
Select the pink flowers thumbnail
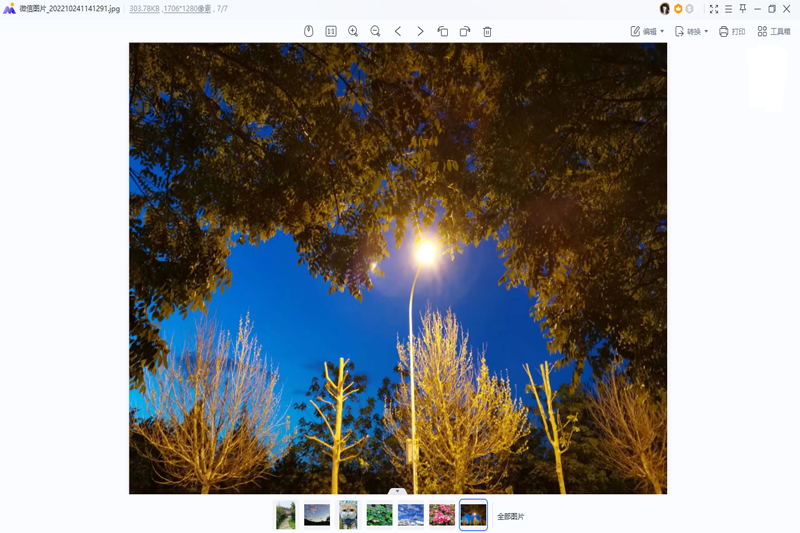(442, 515)
